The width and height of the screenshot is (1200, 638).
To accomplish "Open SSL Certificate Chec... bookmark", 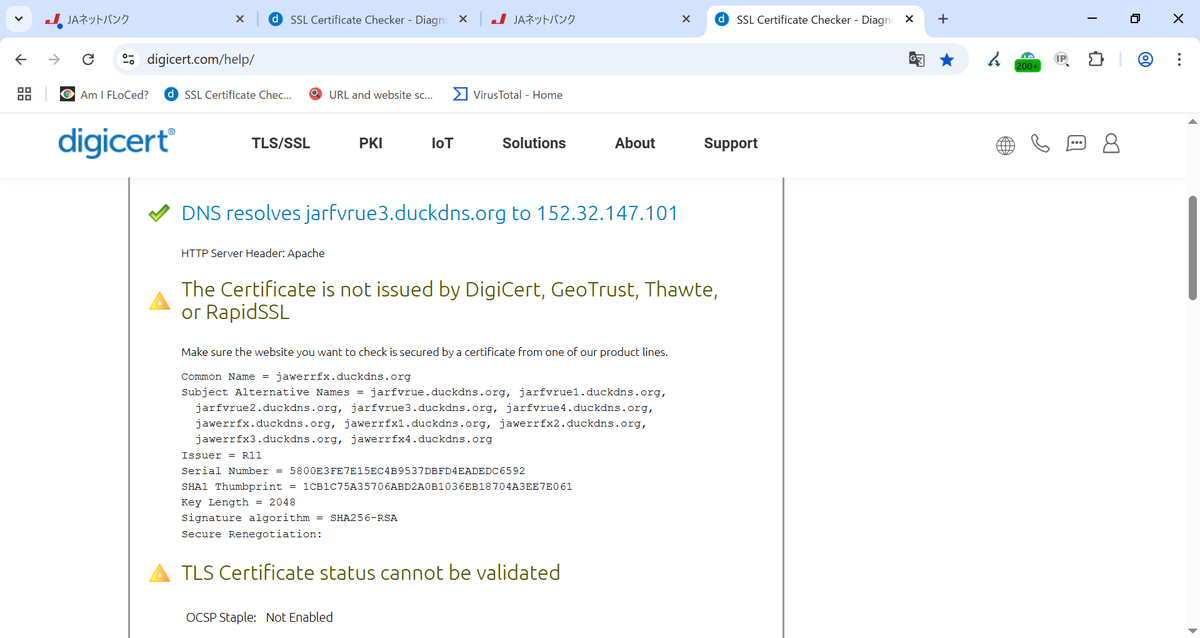I will coord(228,95).
